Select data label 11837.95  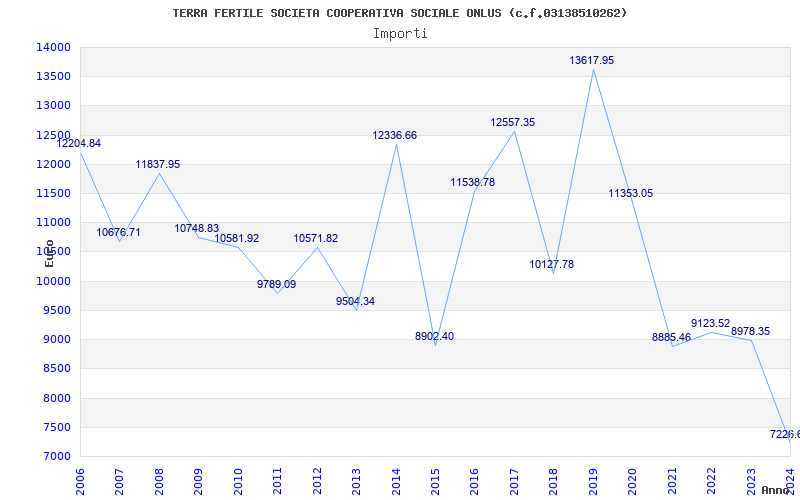(158, 164)
